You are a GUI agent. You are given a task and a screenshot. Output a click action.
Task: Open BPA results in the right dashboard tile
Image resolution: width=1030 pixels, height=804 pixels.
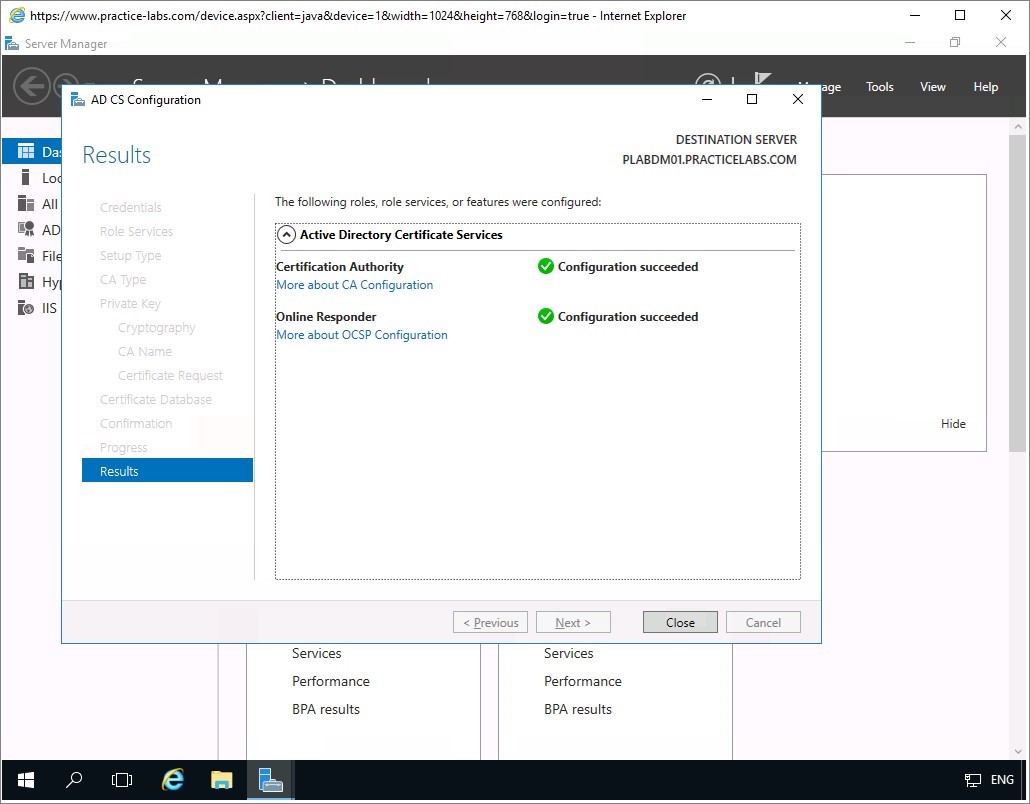pyautogui.click(x=577, y=709)
